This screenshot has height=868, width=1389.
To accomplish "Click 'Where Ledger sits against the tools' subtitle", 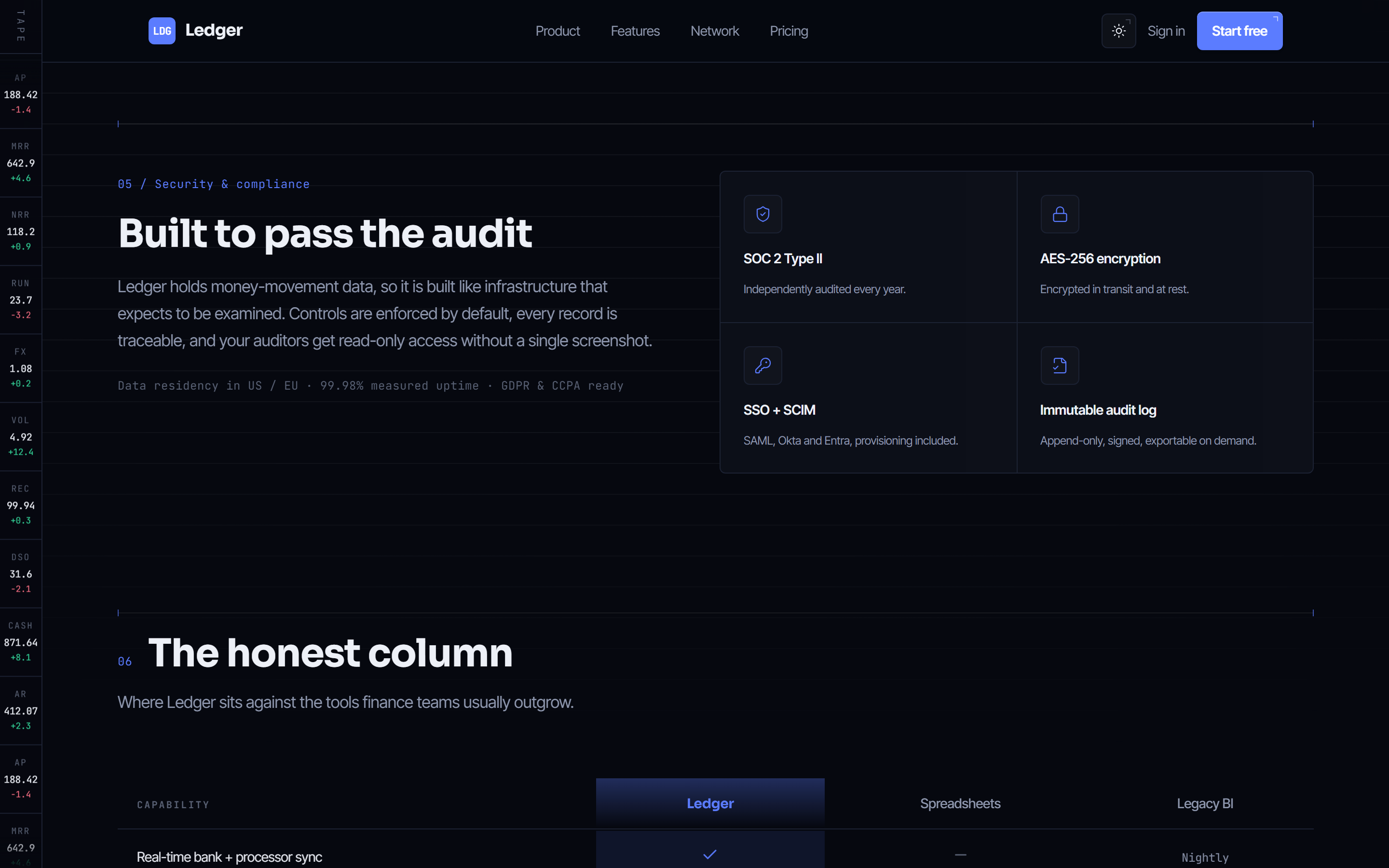I will (345, 702).
